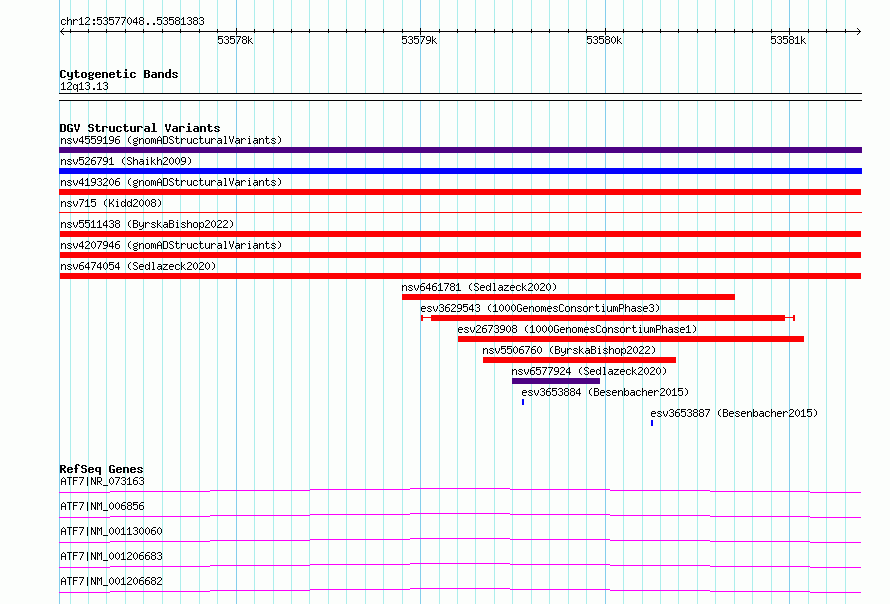Click the nsv4559196 gnomADStructuralVariants label
Viewport: 890px width, 604px height.
pyautogui.click(x=171, y=140)
